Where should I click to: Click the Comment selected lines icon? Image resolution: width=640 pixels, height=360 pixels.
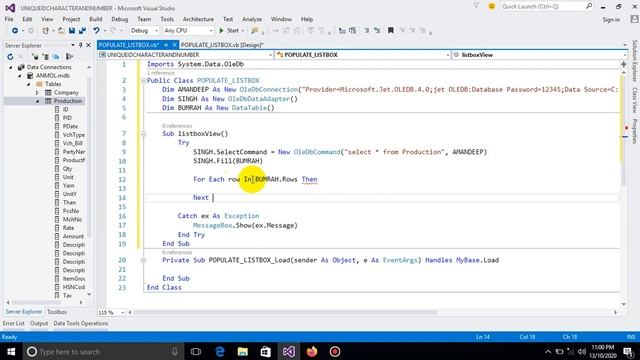pos(367,31)
